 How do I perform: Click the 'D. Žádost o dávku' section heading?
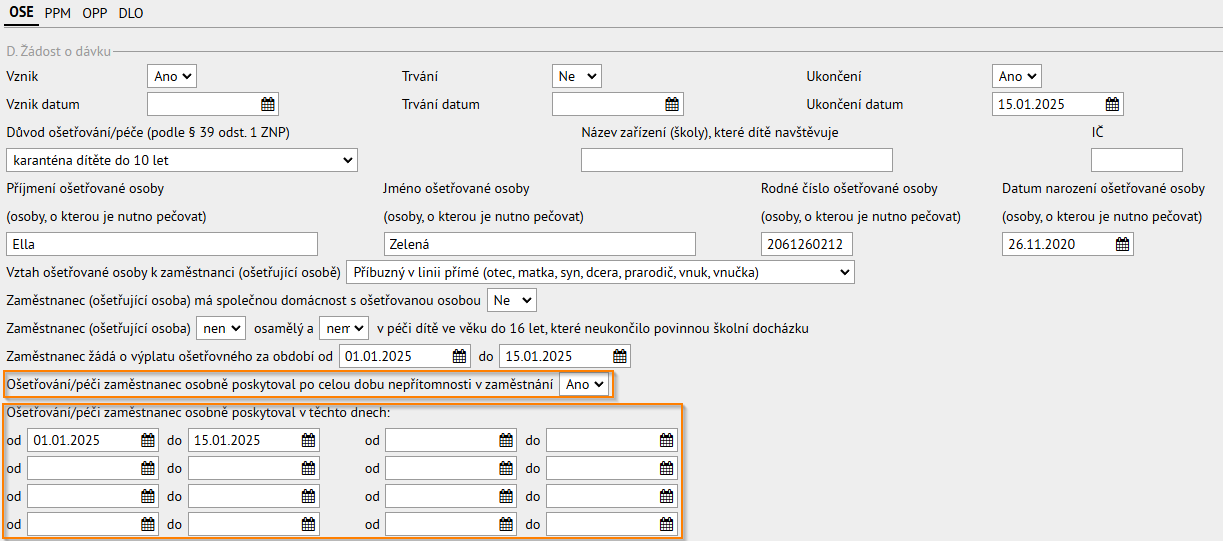(x=58, y=50)
